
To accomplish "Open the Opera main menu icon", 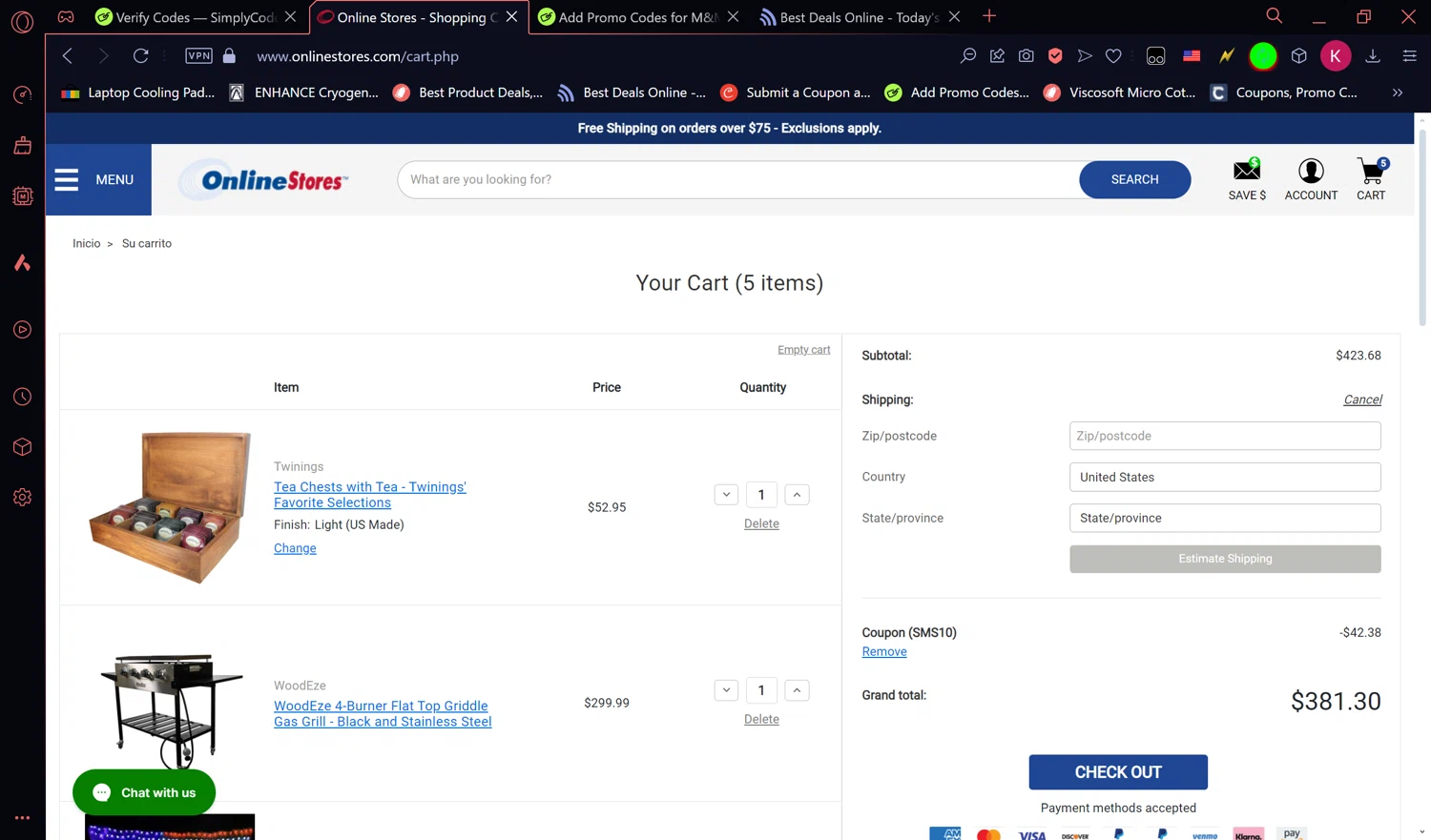I will (22, 20).
